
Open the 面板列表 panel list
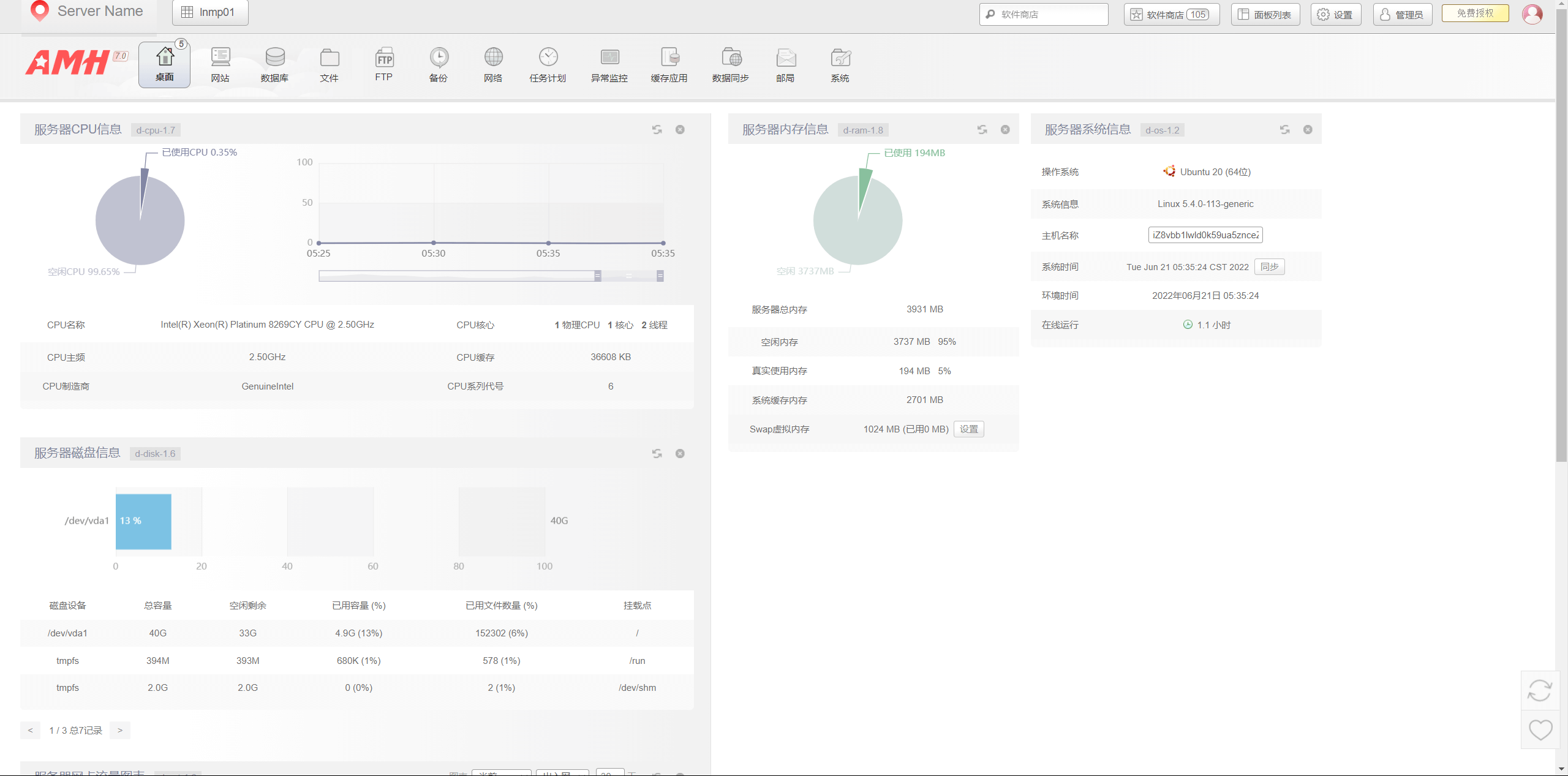pyautogui.click(x=1265, y=14)
